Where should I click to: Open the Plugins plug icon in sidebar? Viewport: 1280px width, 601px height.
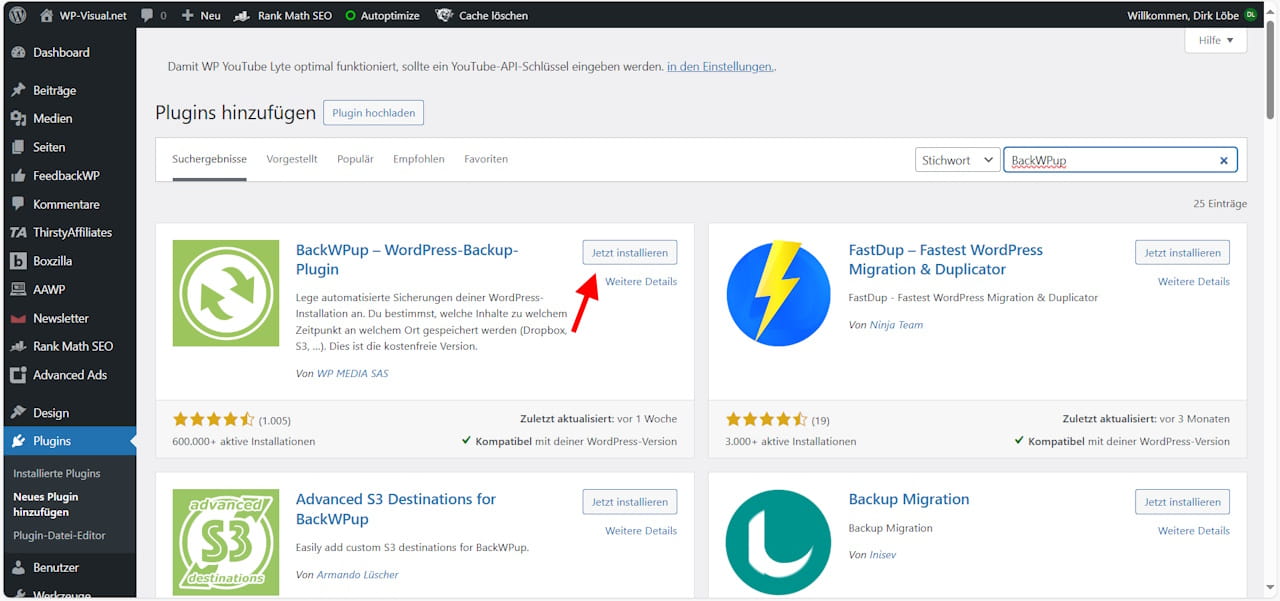(18, 441)
